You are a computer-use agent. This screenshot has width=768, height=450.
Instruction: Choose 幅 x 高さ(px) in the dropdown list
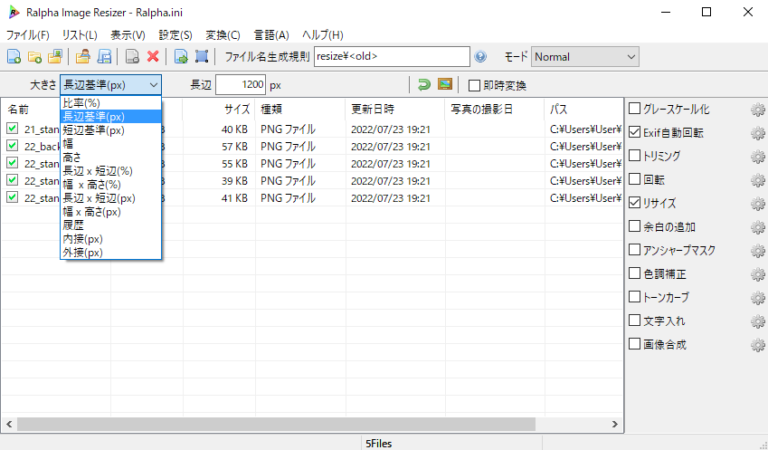point(91,212)
